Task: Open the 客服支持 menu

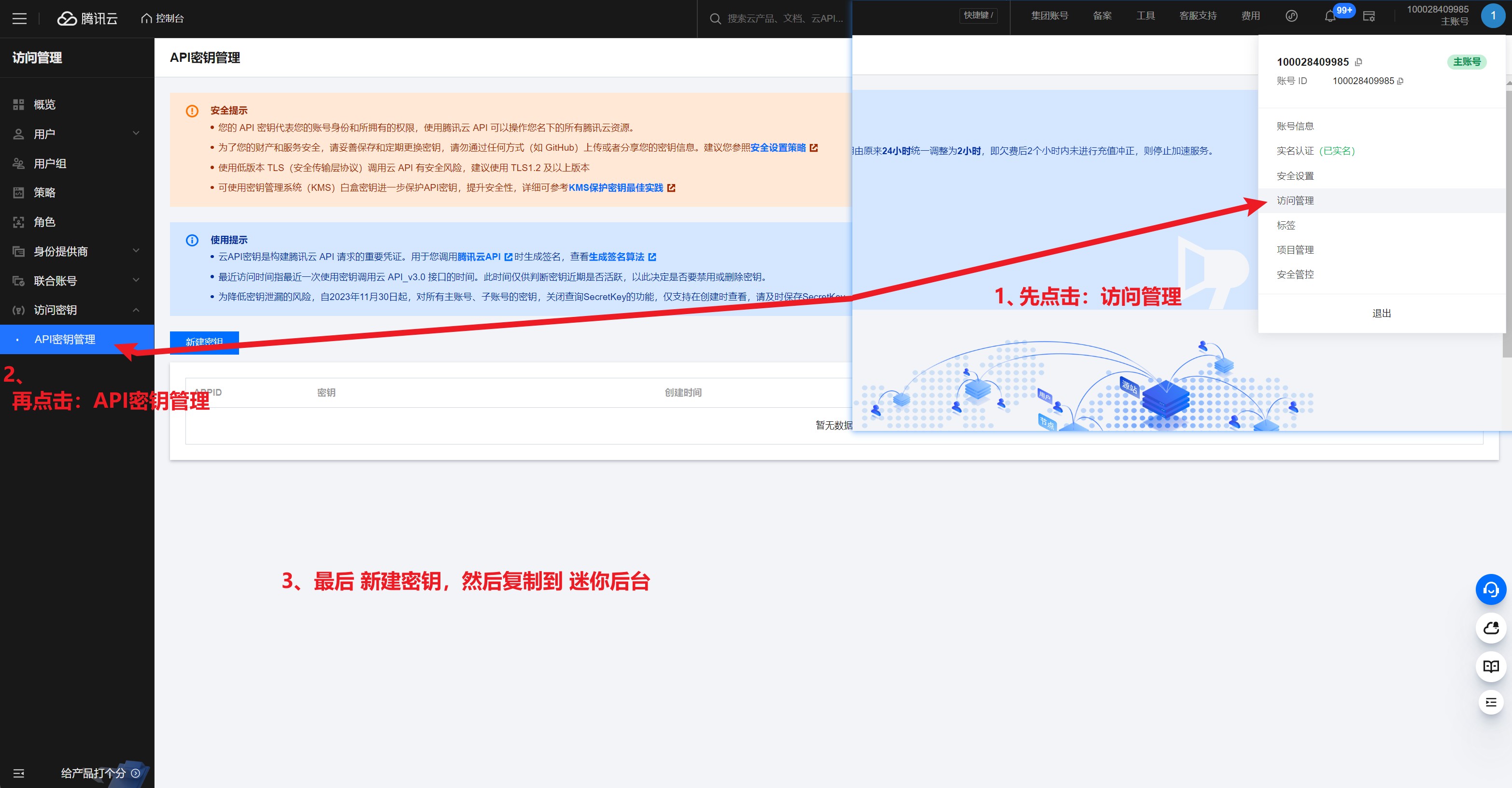Action: pos(1198,16)
